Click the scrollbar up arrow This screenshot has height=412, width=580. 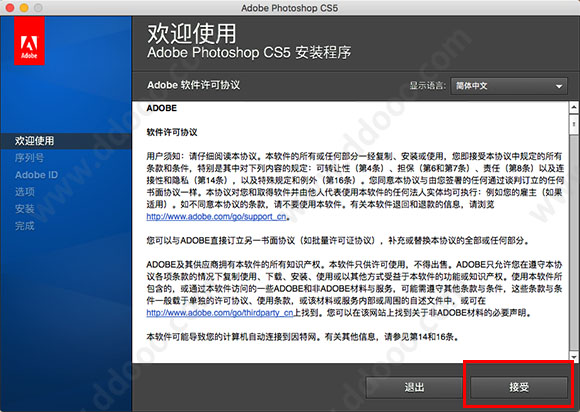[574, 108]
